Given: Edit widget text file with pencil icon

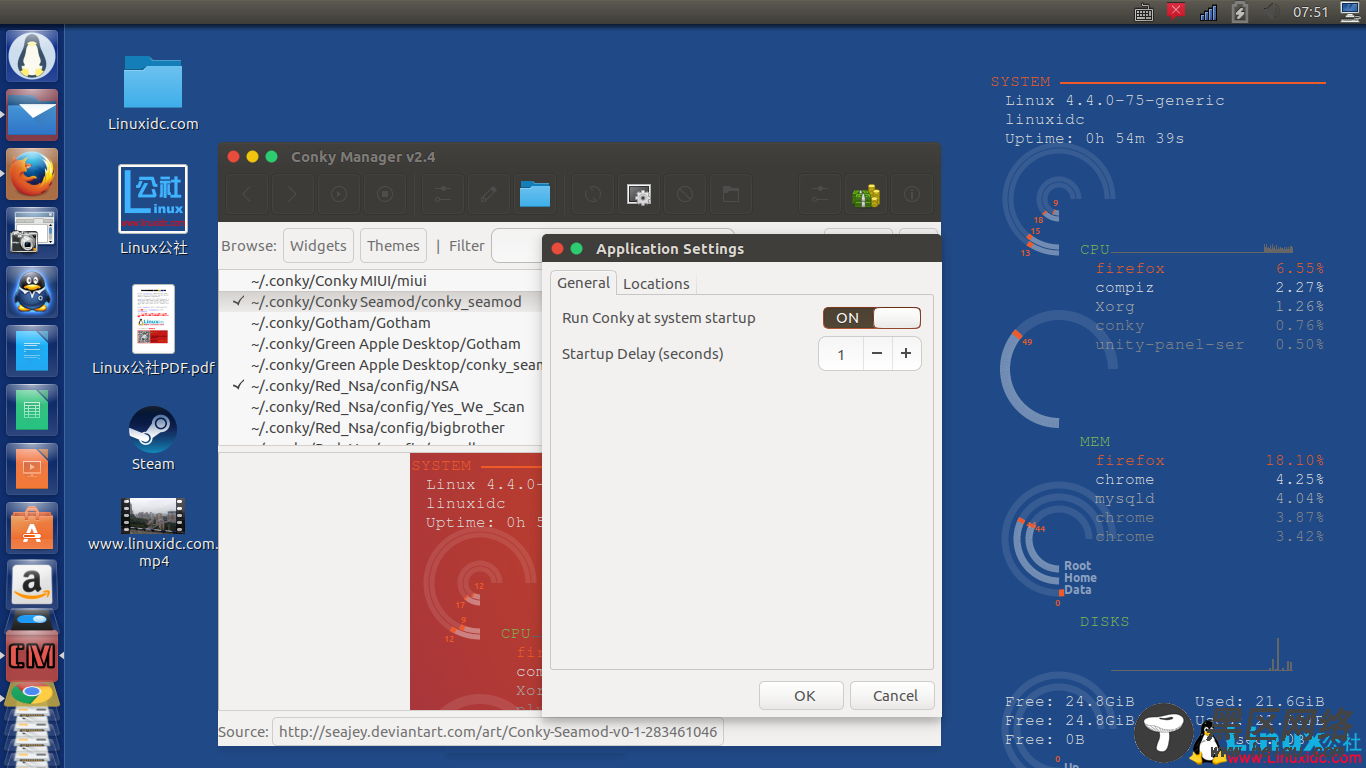Looking at the screenshot, I should point(489,194).
